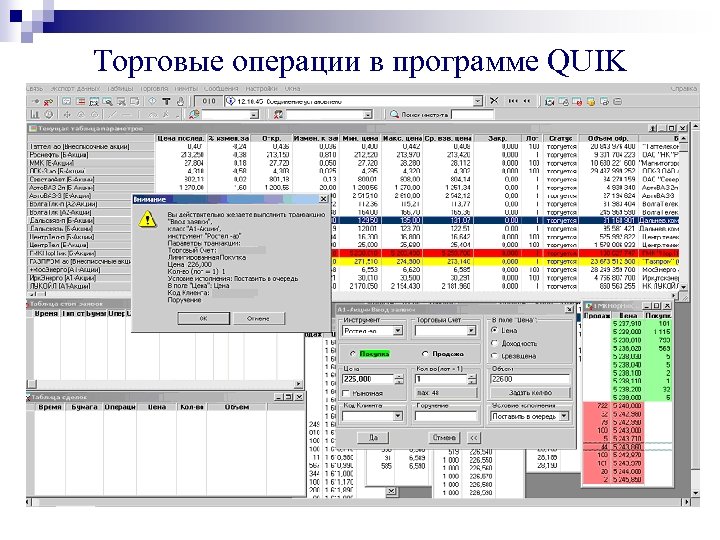
Task: Open the bar chart icon in second toolbar
Action: [x=34, y=114]
